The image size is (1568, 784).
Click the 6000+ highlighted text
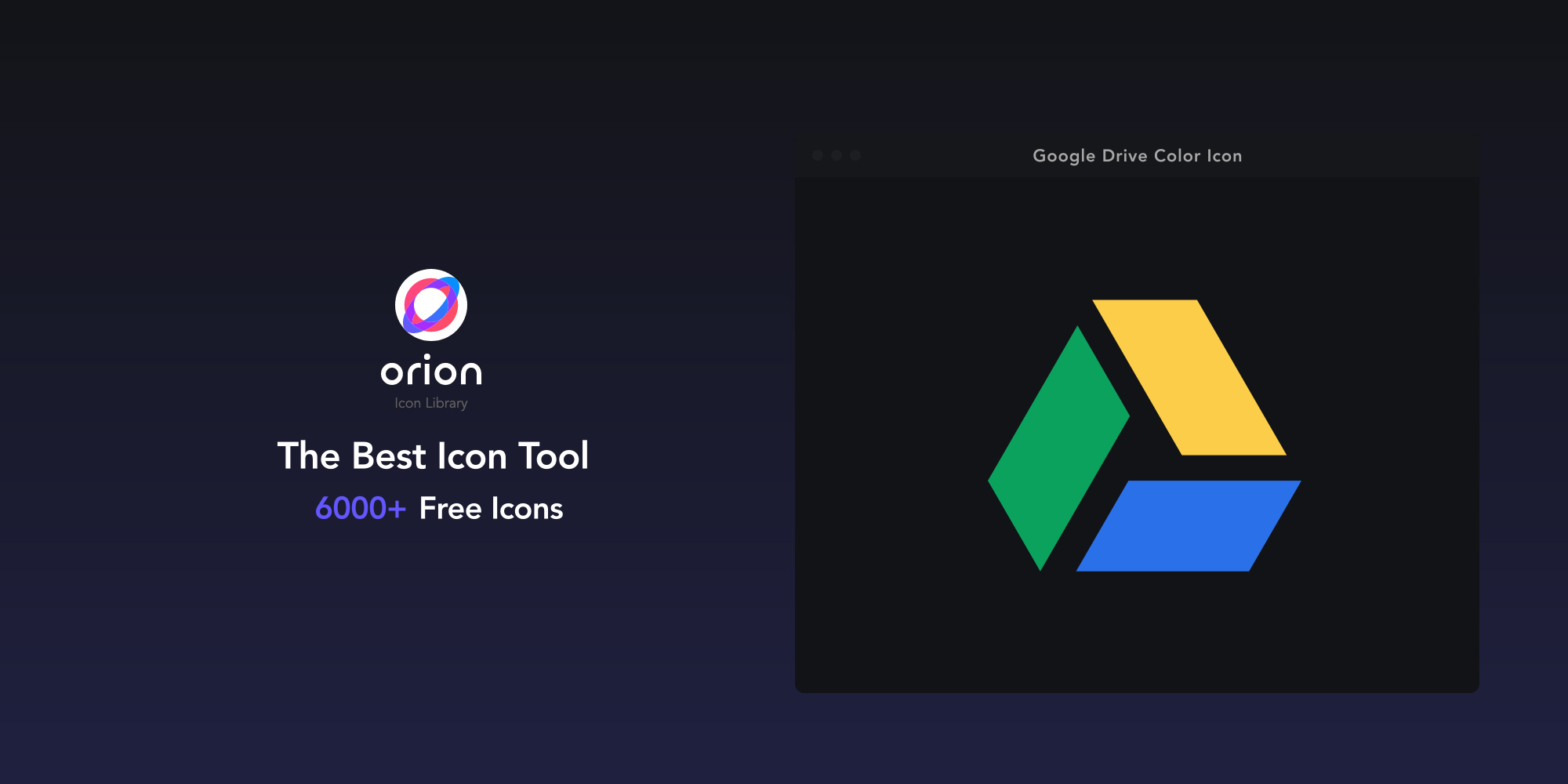[x=361, y=508]
